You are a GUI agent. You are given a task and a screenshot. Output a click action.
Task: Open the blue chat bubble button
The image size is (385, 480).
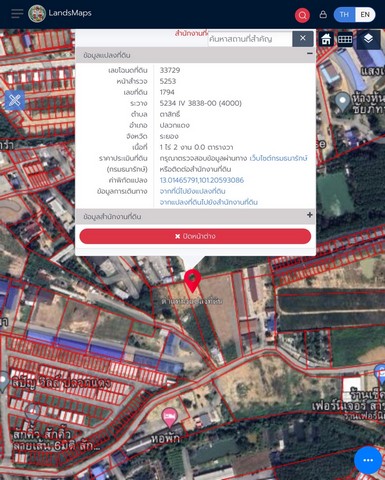pos(368,460)
